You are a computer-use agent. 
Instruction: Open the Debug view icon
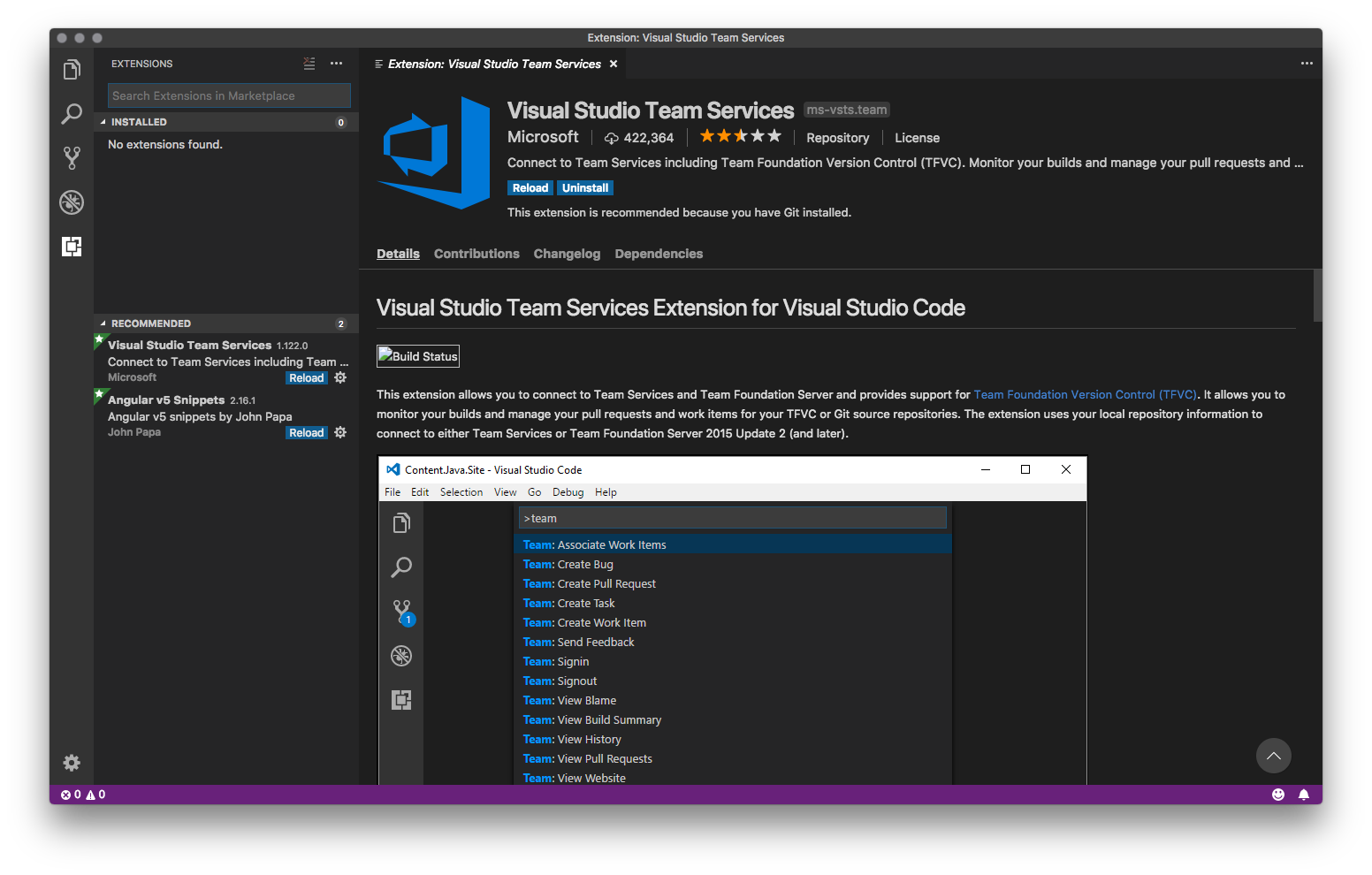click(x=72, y=202)
